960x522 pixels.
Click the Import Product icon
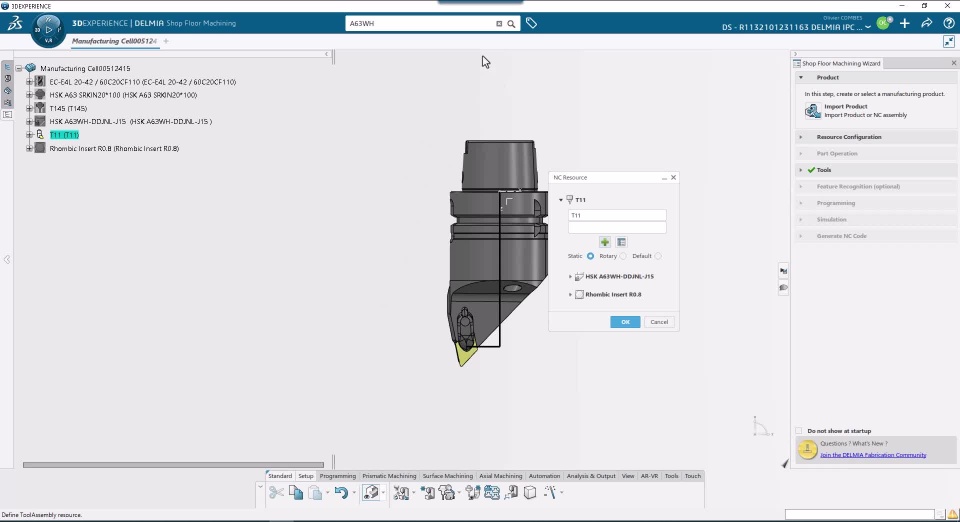tap(812, 111)
